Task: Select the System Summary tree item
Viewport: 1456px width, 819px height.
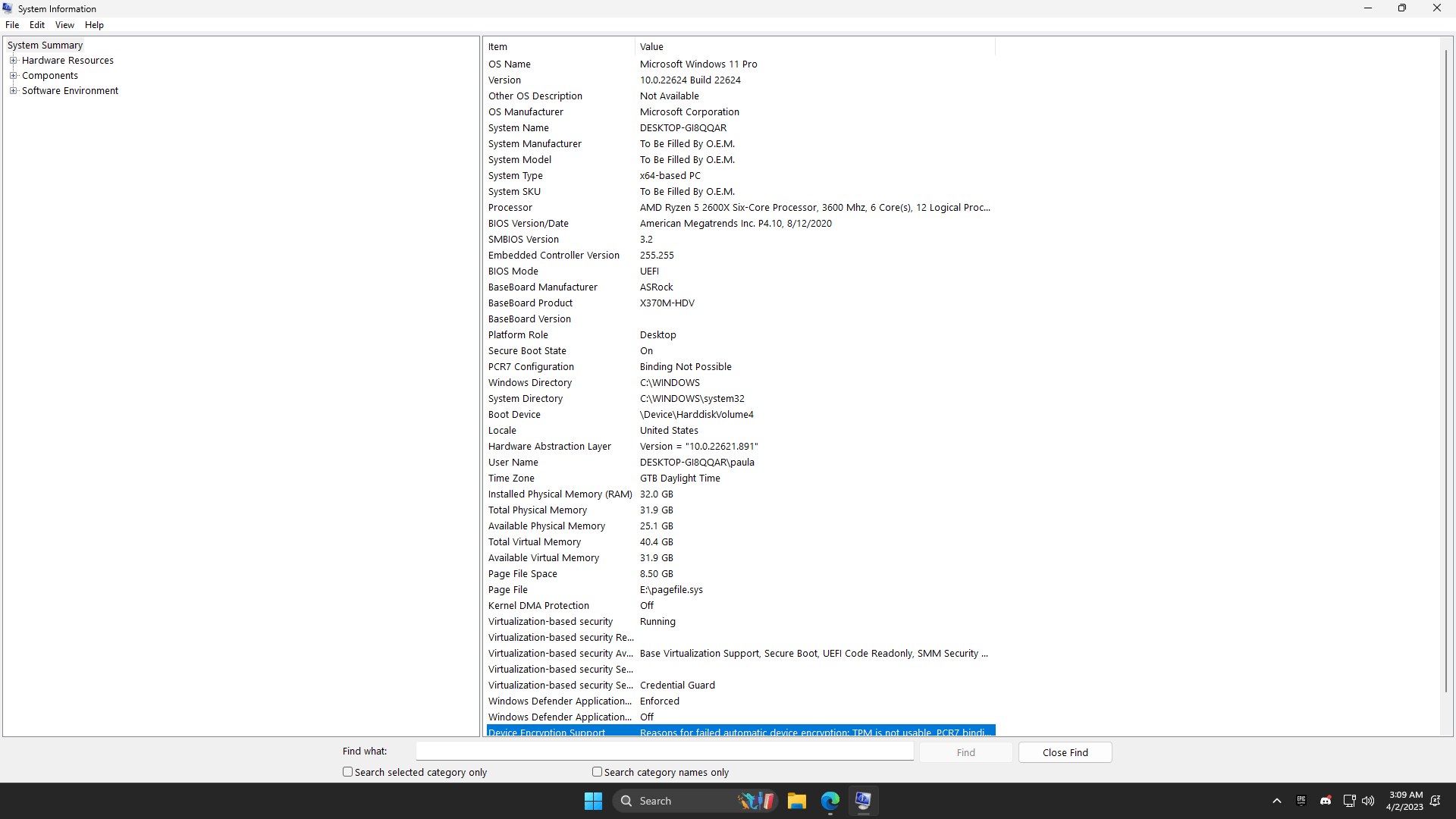Action: (45, 45)
